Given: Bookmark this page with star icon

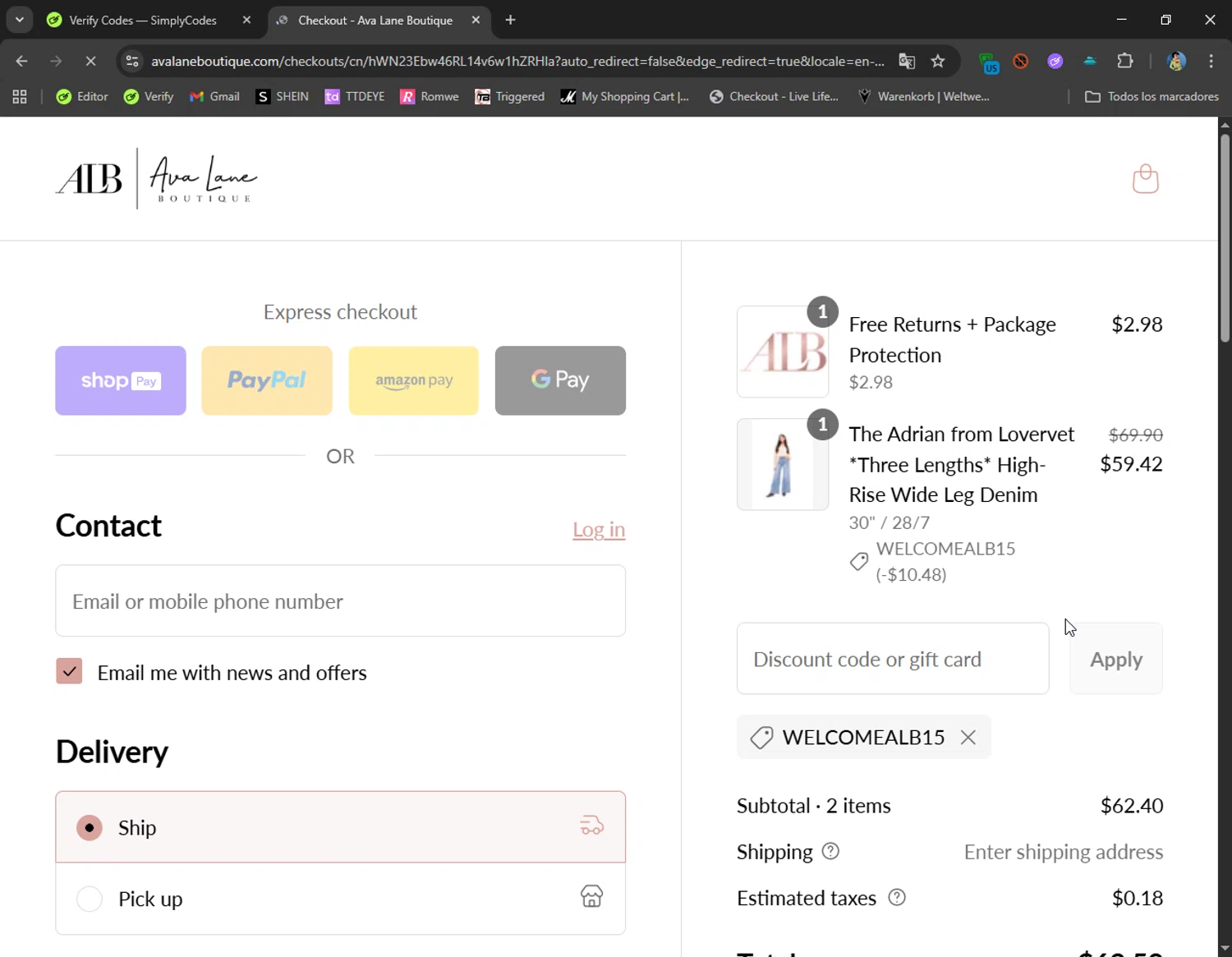Looking at the screenshot, I should (938, 62).
